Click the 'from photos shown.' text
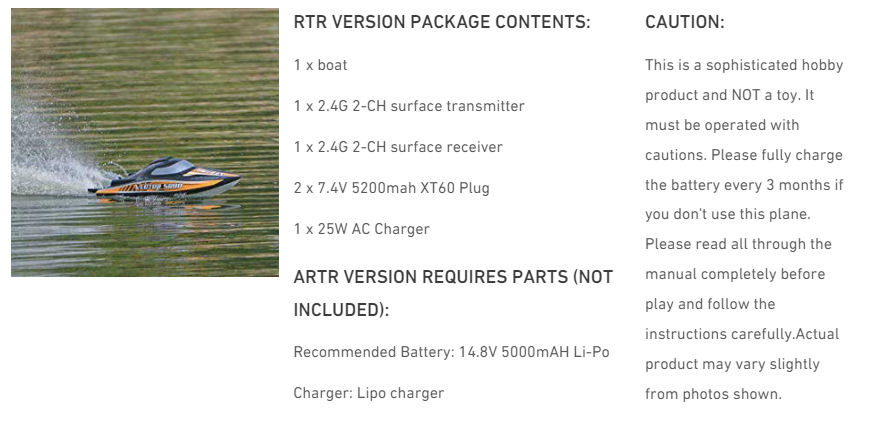Screen dimensions: 886x427 714,394
